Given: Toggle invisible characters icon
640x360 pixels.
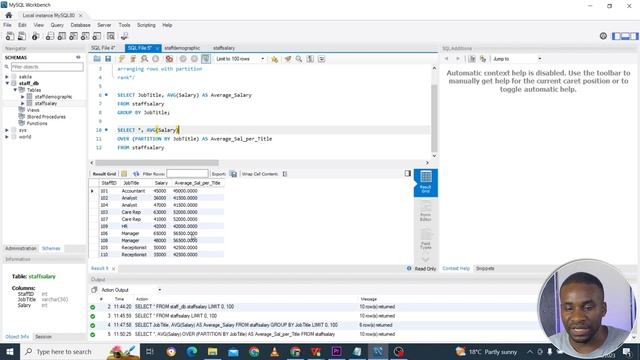Looking at the screenshot, I should tap(310, 59).
